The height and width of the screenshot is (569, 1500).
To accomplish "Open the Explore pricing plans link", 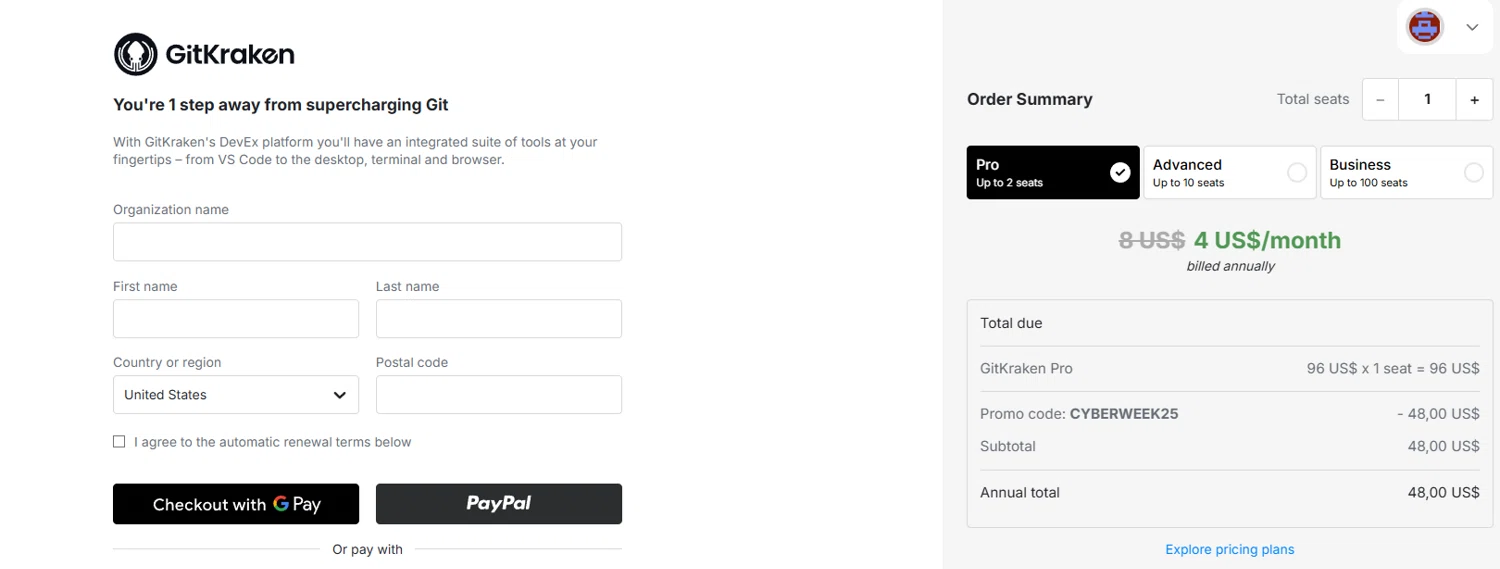I will pos(1229,549).
